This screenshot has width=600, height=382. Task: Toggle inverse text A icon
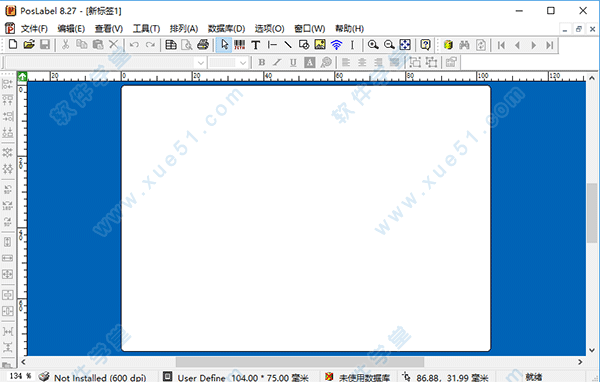pyautogui.click(x=309, y=62)
